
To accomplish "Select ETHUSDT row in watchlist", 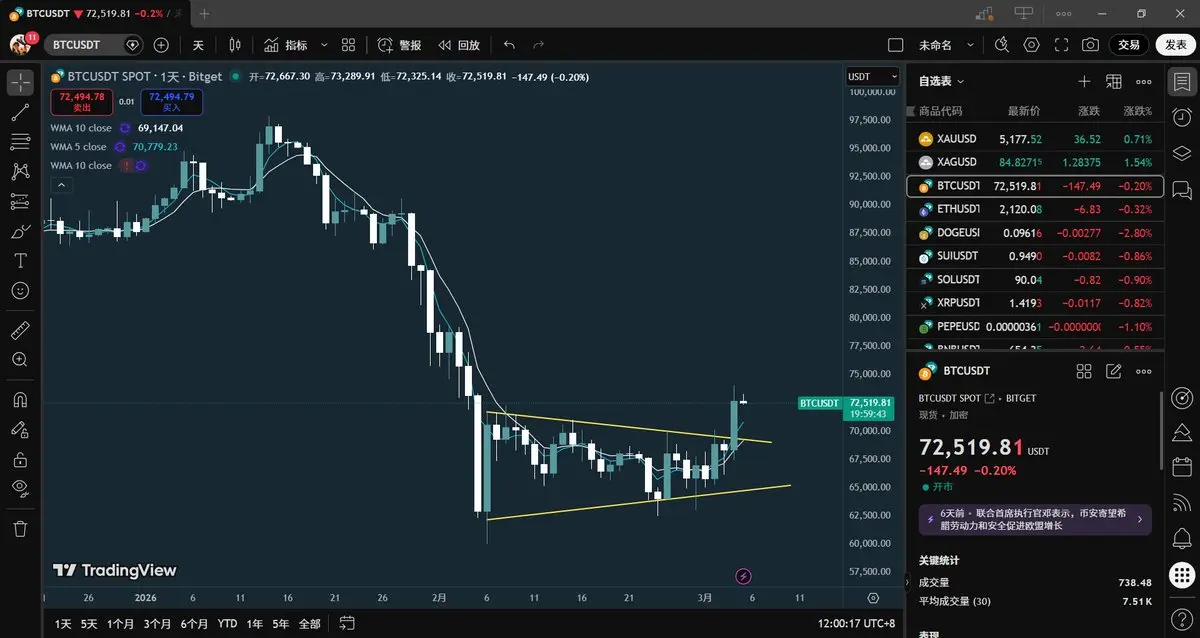I will (x=1035, y=209).
